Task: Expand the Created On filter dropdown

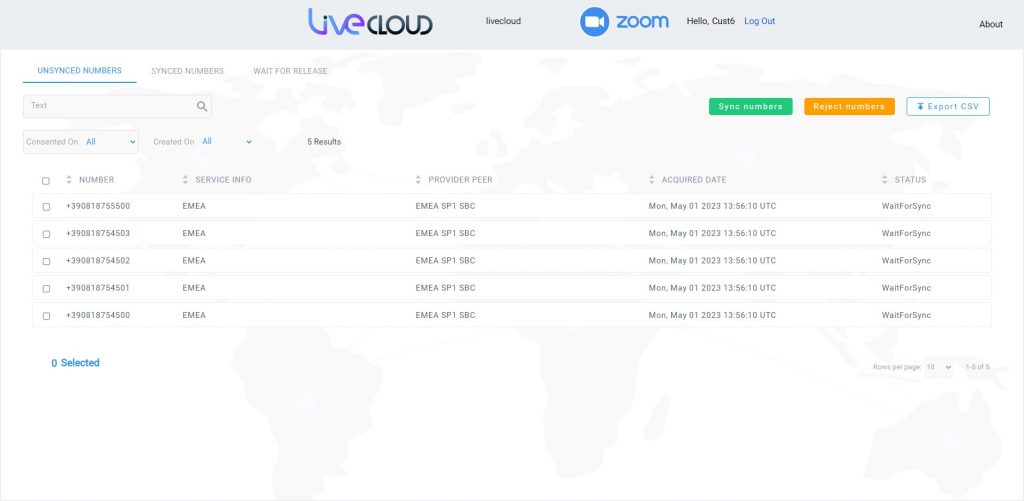Action: [x=227, y=142]
